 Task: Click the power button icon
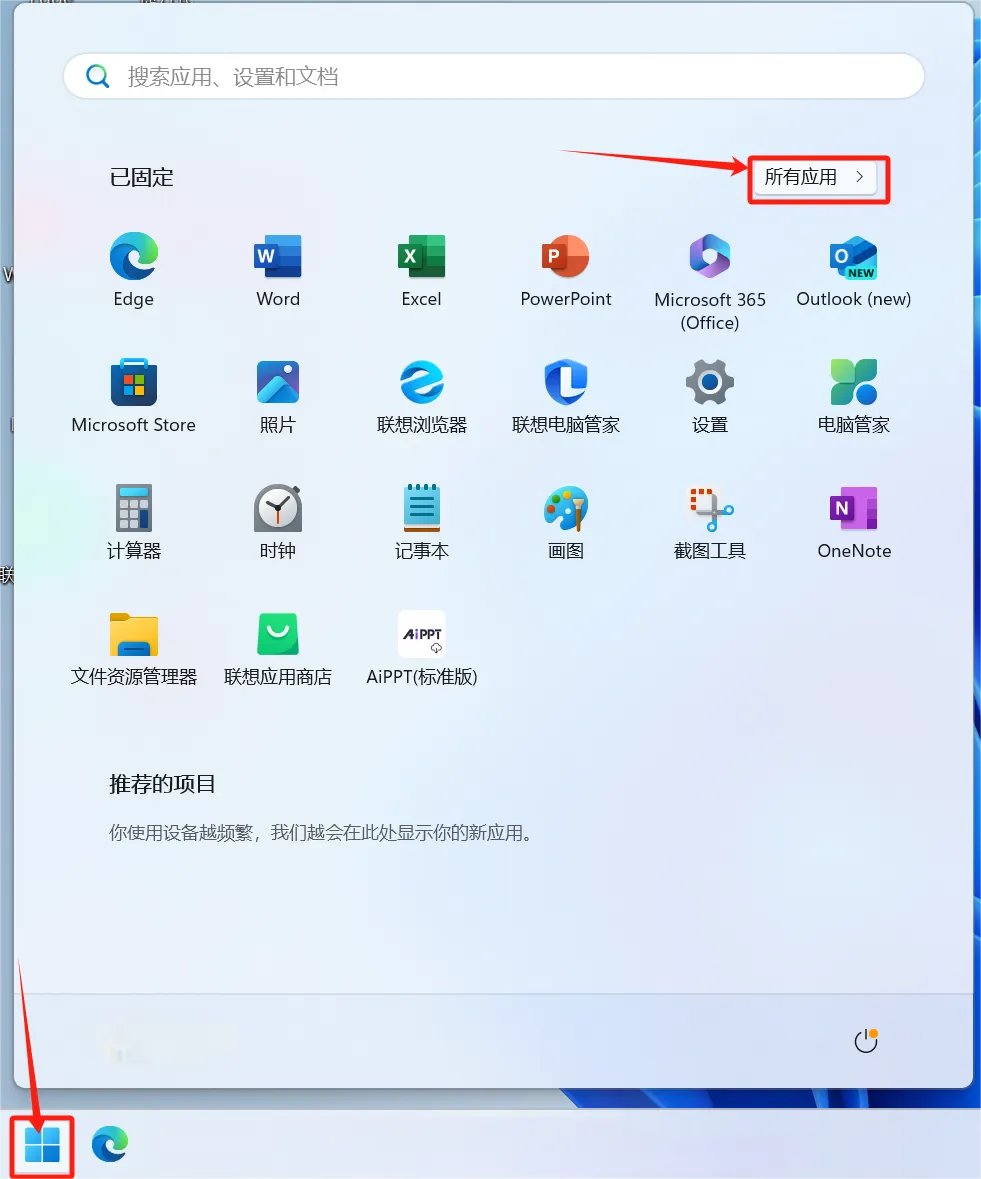coord(866,1041)
